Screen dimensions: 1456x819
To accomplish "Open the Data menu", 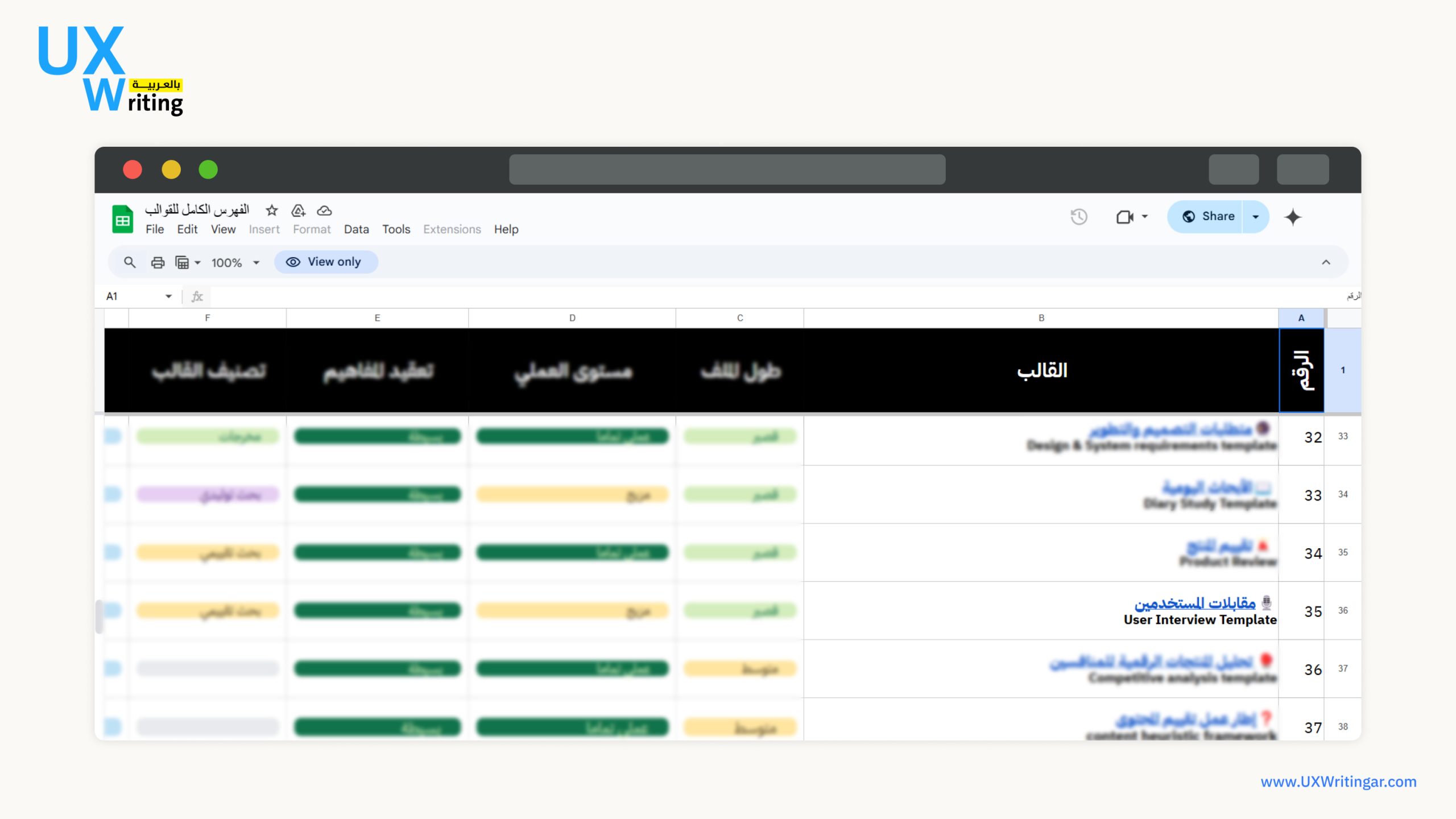I will coord(356,229).
